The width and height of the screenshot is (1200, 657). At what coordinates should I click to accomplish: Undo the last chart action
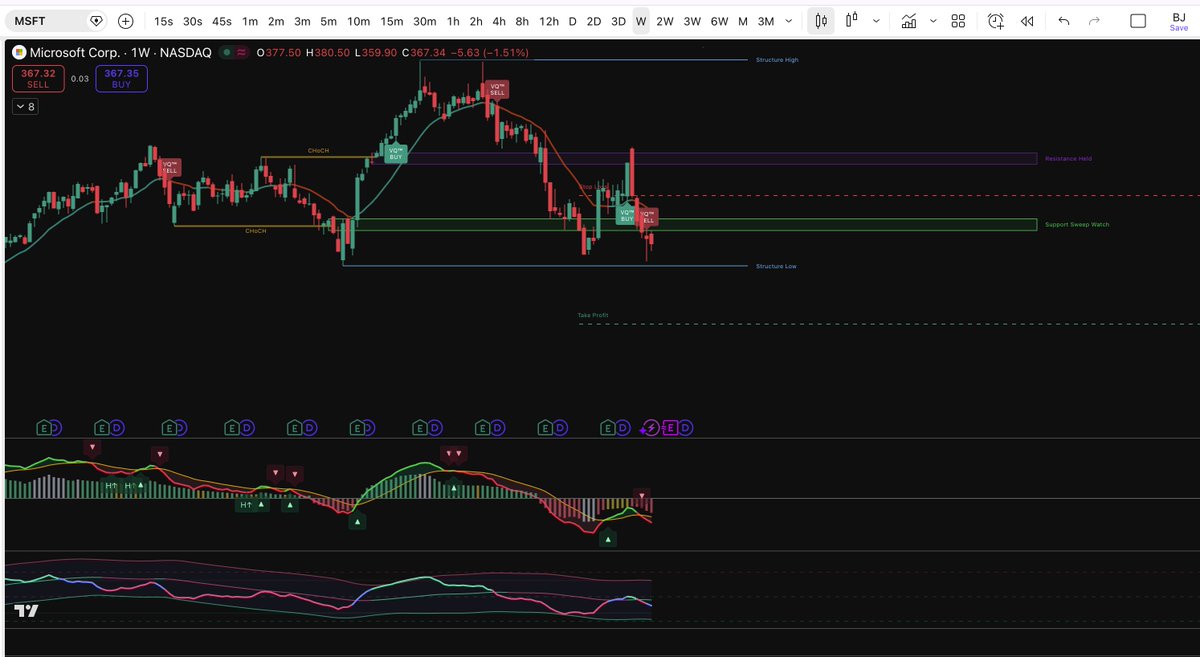(x=1063, y=21)
